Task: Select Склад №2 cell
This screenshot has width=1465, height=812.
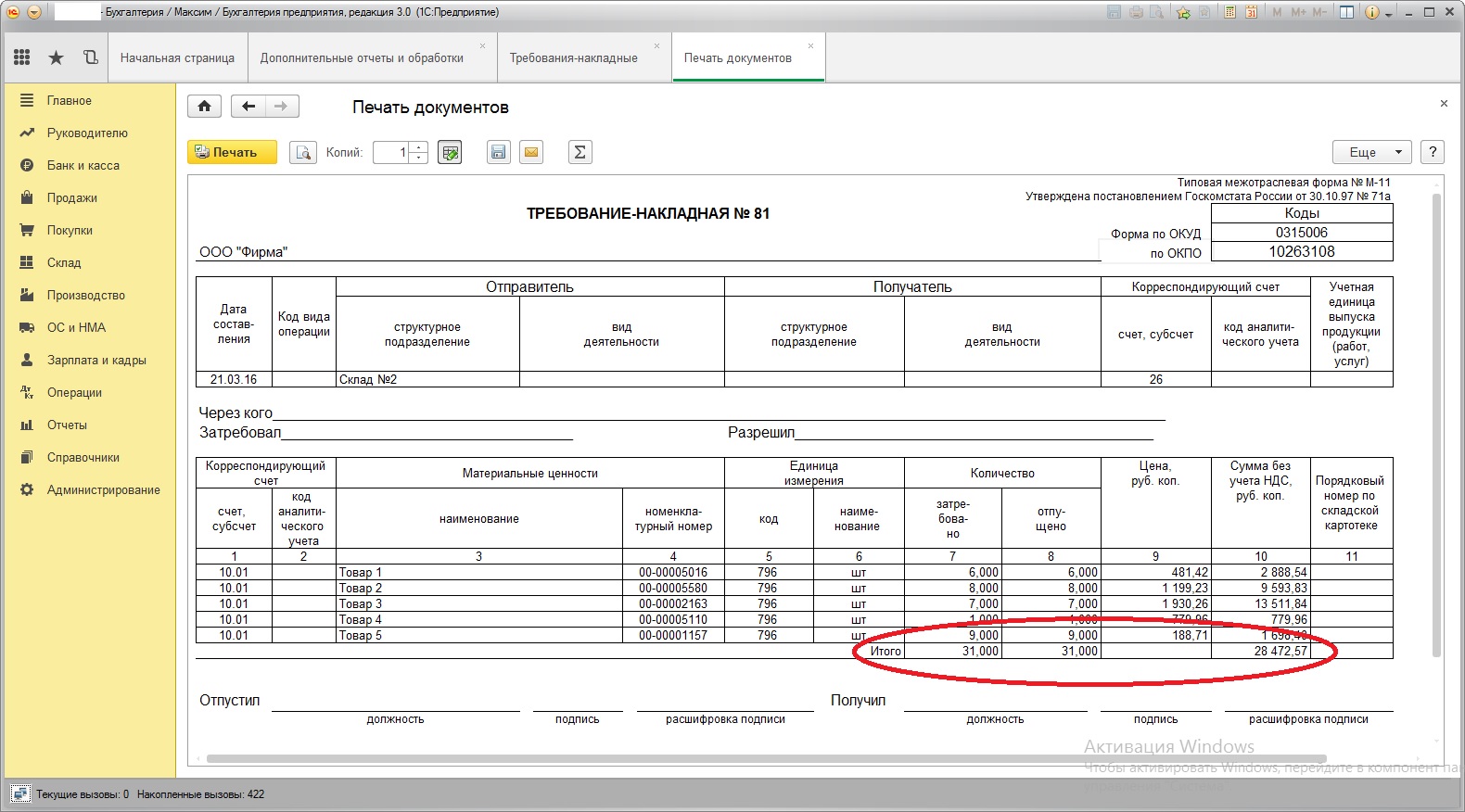Action: [427, 379]
